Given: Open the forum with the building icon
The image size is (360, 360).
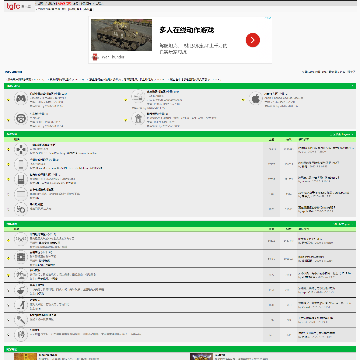Looking at the screenshot, I should tap(138, 118).
